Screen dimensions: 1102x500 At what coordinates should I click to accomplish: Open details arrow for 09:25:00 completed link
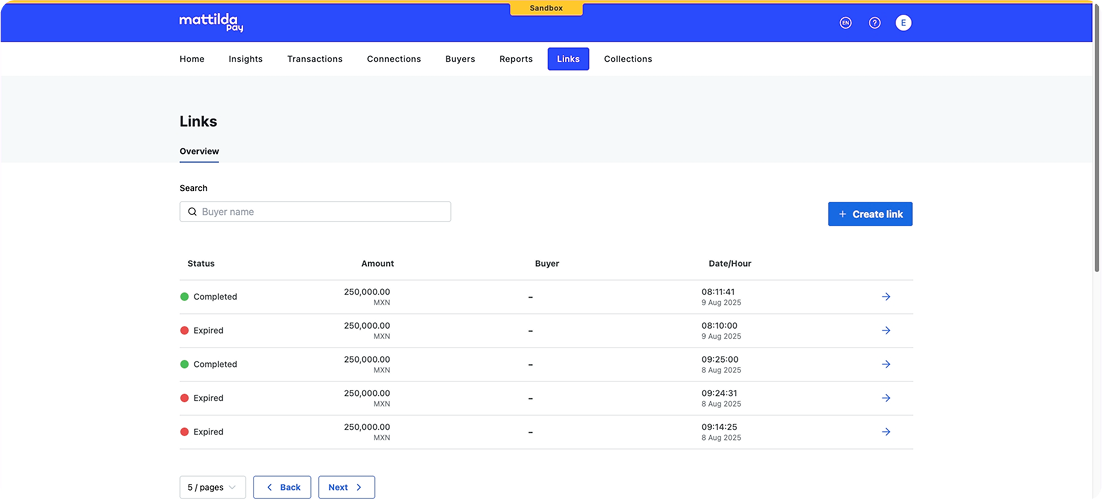[x=886, y=365]
